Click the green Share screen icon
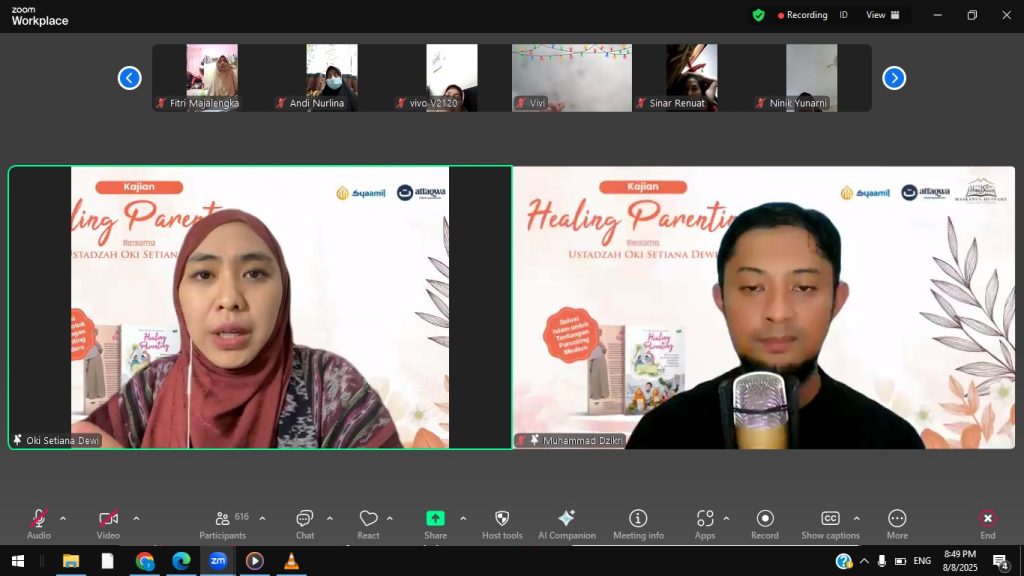The width and height of the screenshot is (1024, 576). pos(435,519)
